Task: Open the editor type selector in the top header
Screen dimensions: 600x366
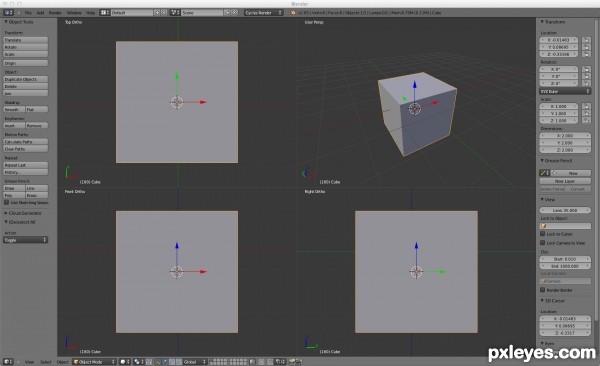Action: tap(8, 13)
